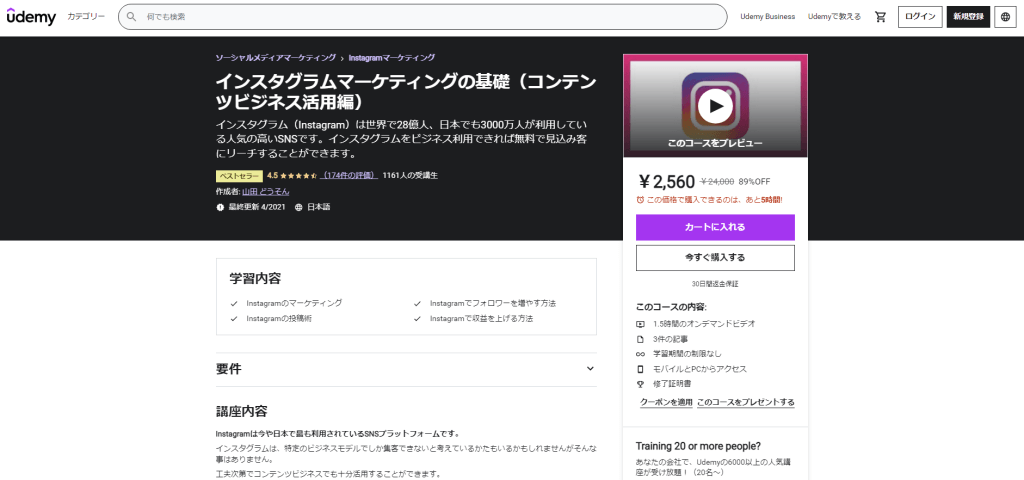This screenshot has height=480, width=1024.
Task: Click checkmark beside 収益を上げる方法
Action: tap(417, 319)
